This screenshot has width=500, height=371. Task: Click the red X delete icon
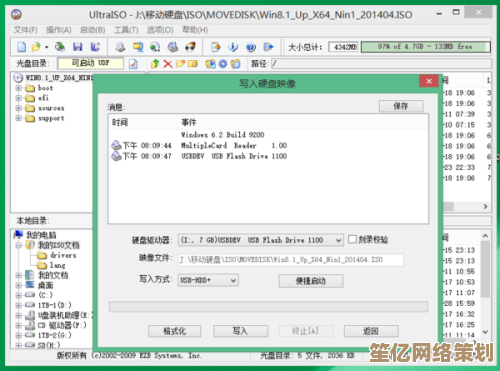[x=168, y=64]
